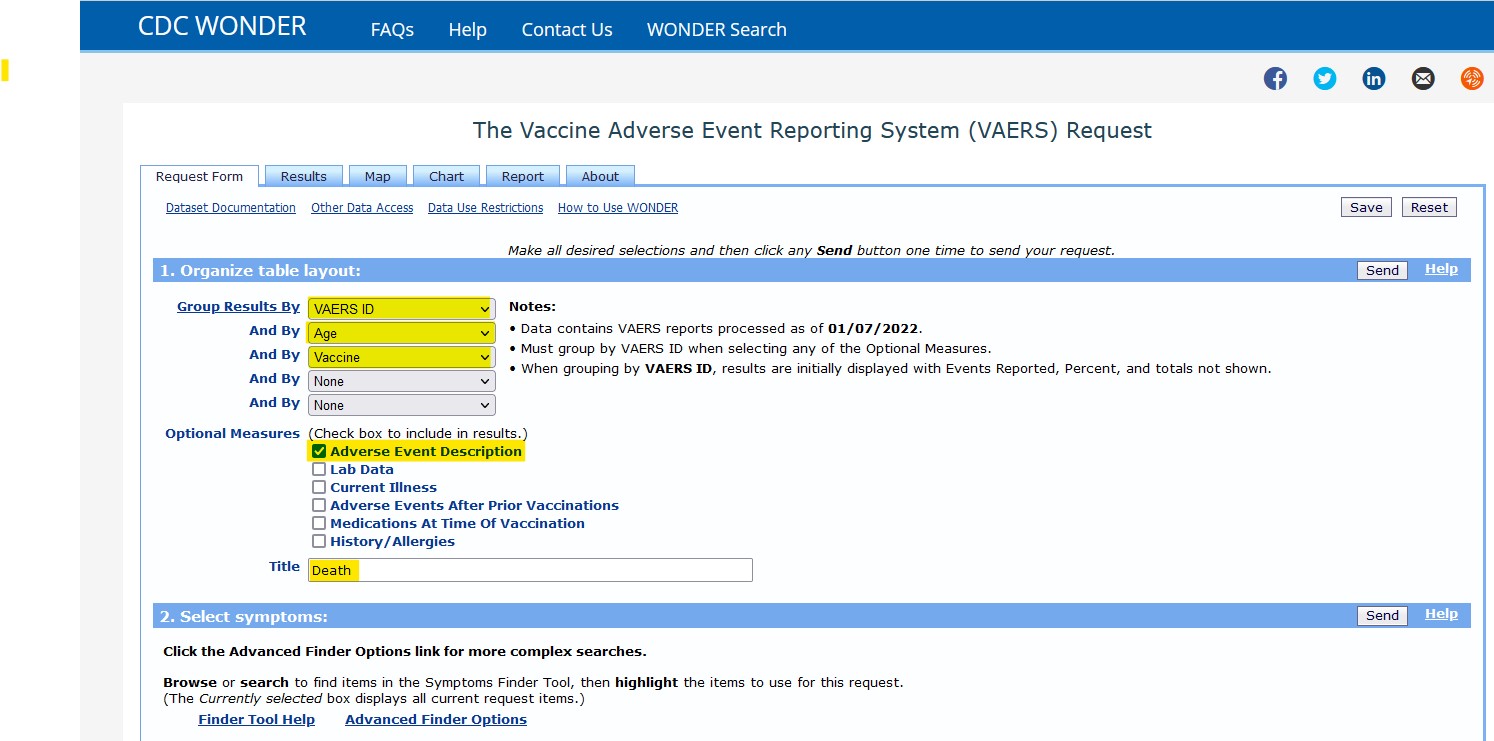Click the History/Allergies label text

(393, 541)
